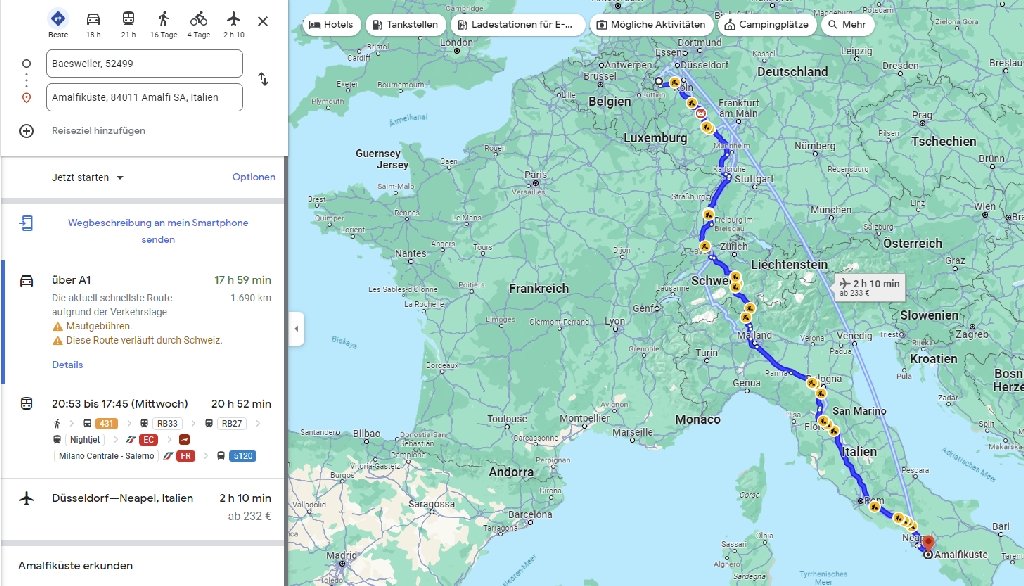Select the best route travel mode

pos(58,22)
